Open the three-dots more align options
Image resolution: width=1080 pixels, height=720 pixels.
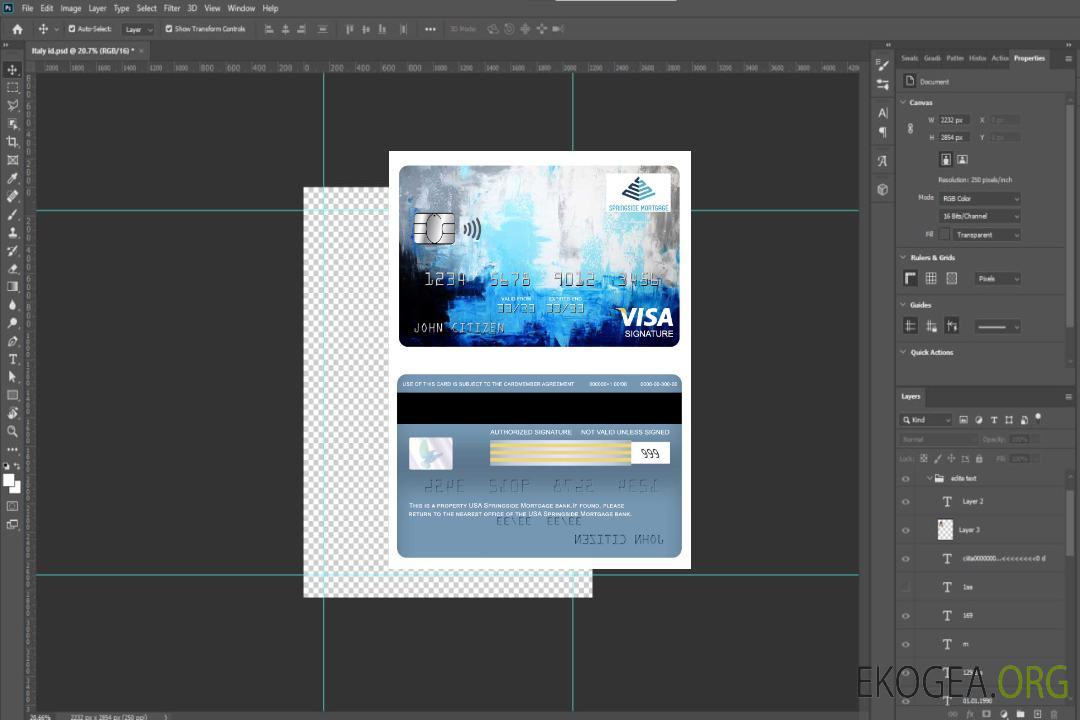point(430,29)
